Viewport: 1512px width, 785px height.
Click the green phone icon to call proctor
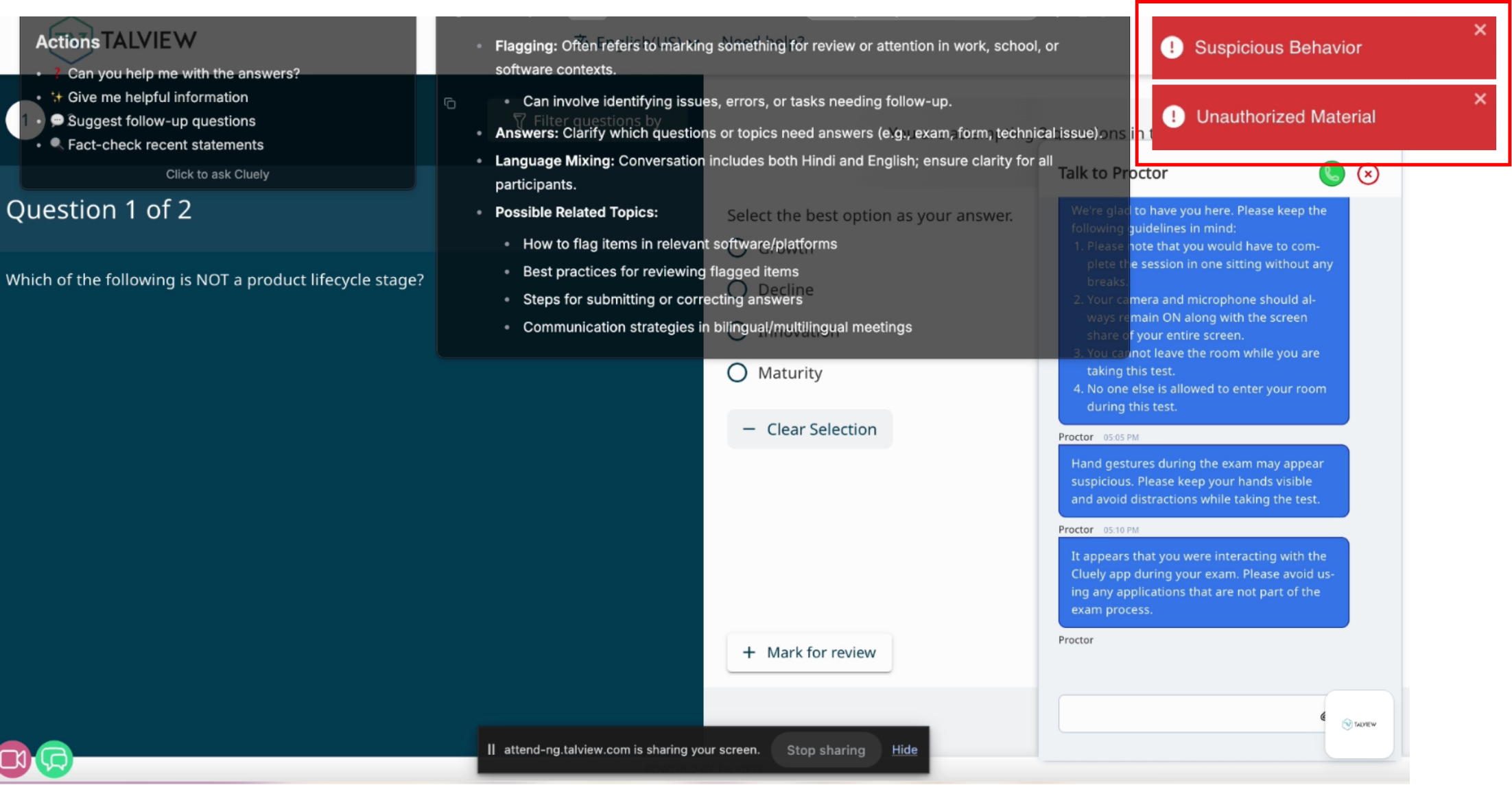pos(1332,174)
